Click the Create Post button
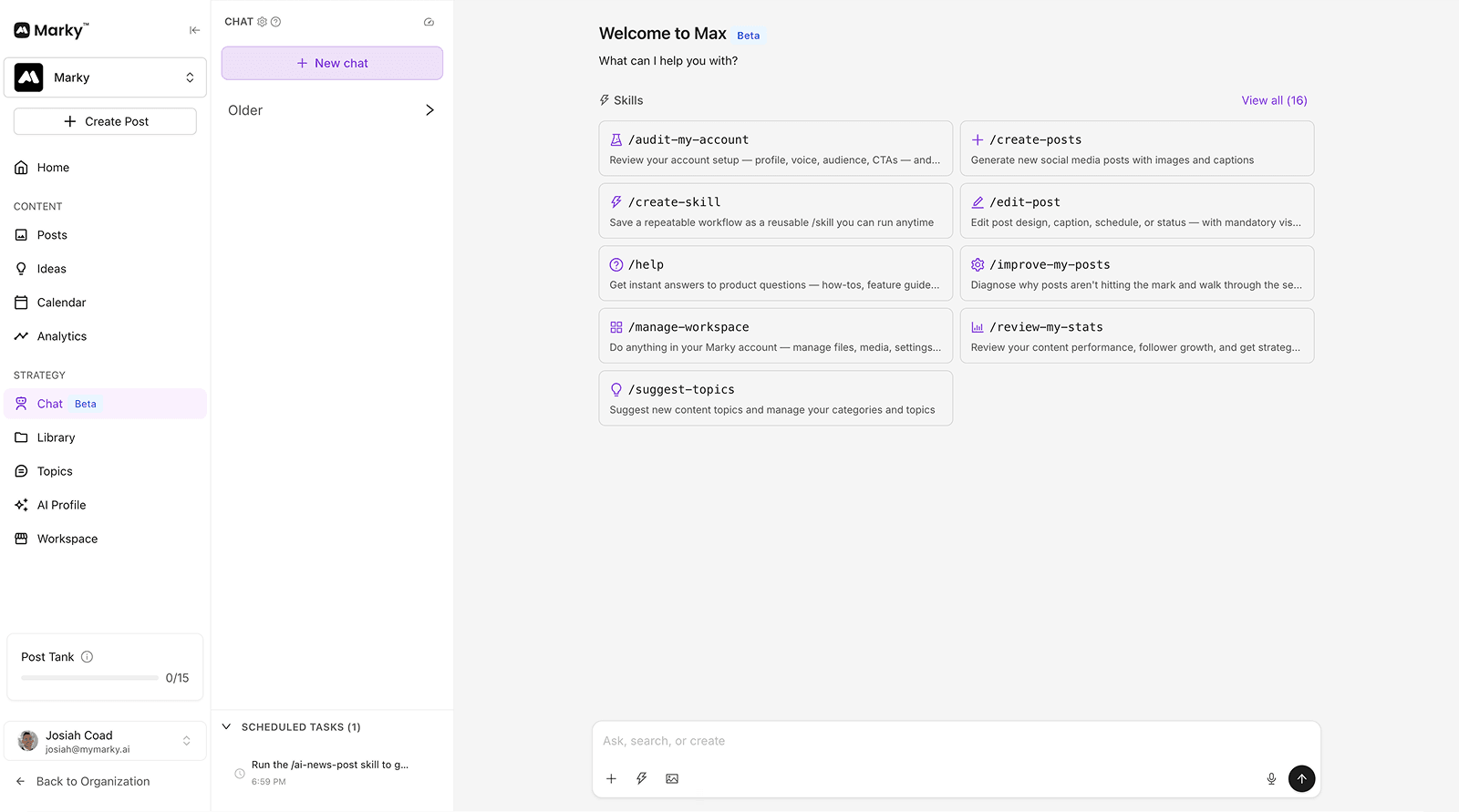This screenshot has height=812, width=1459. click(105, 121)
